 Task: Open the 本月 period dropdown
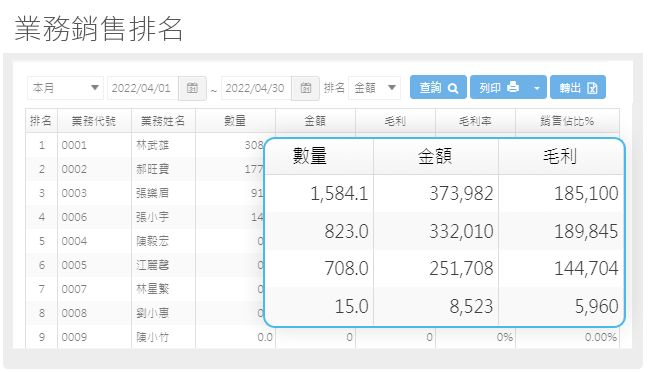tap(65, 88)
